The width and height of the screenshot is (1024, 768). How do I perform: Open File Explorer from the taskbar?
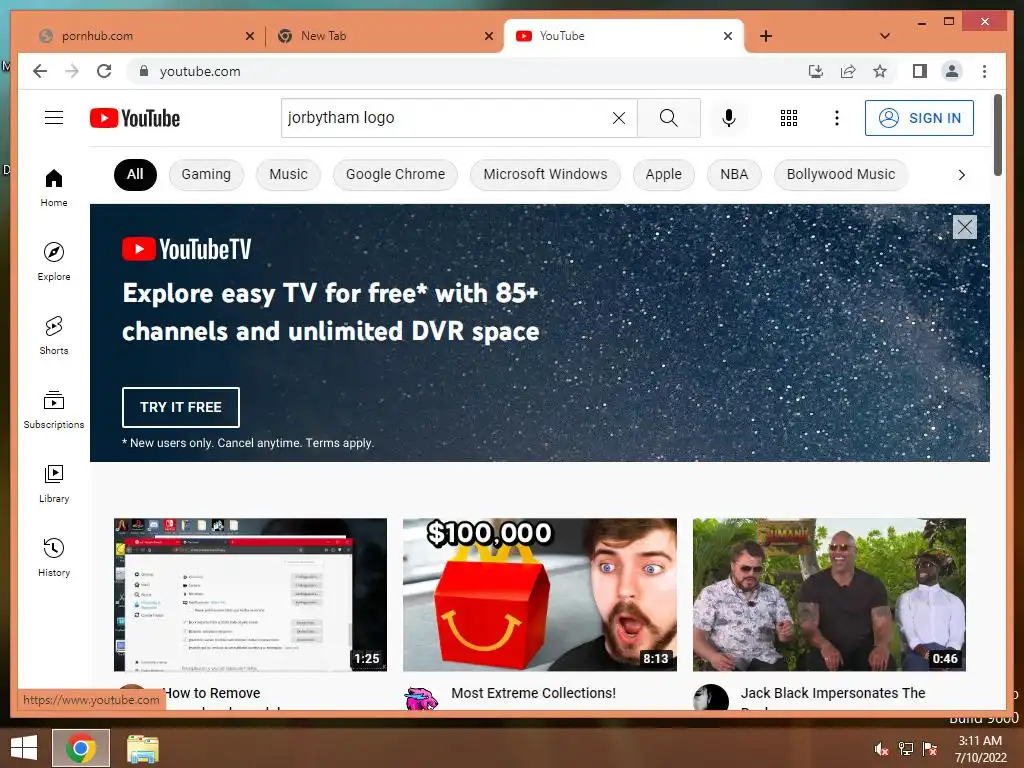pyautogui.click(x=142, y=748)
